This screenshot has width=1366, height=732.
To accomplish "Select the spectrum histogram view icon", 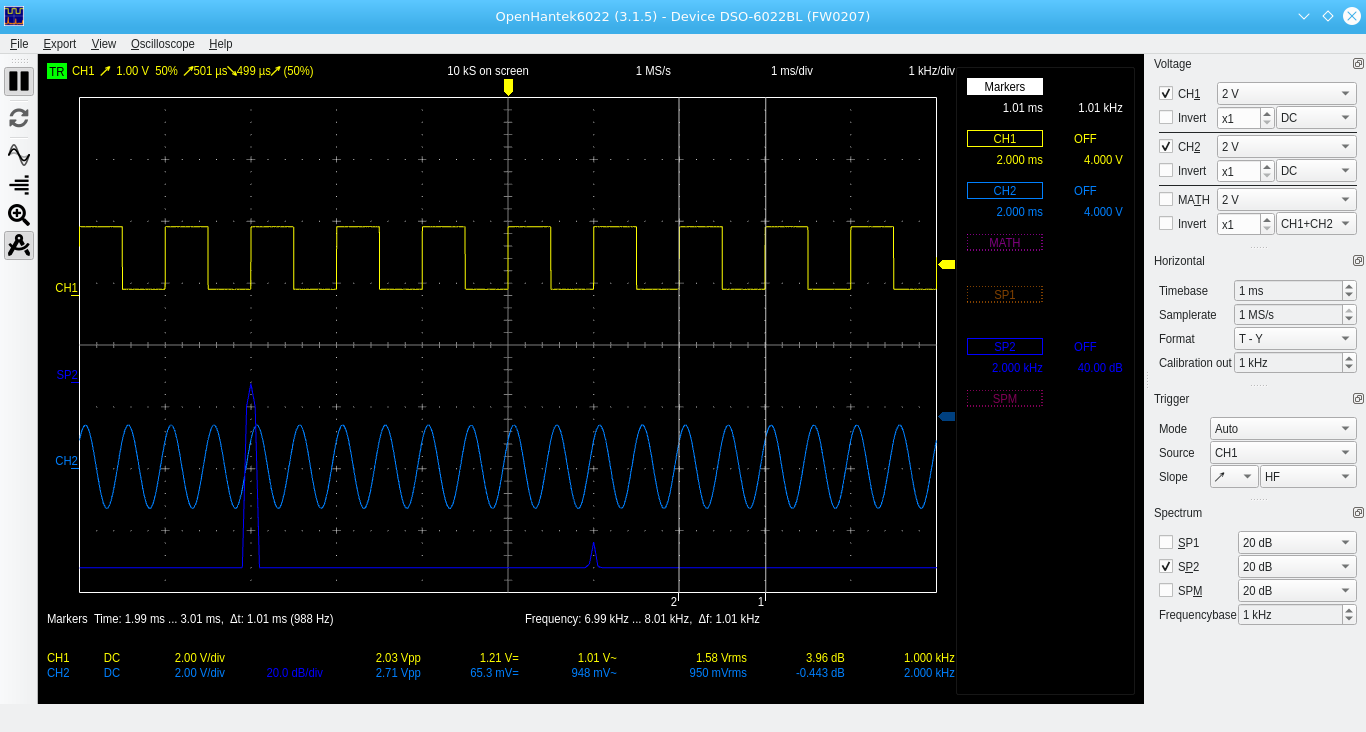I will click(18, 184).
